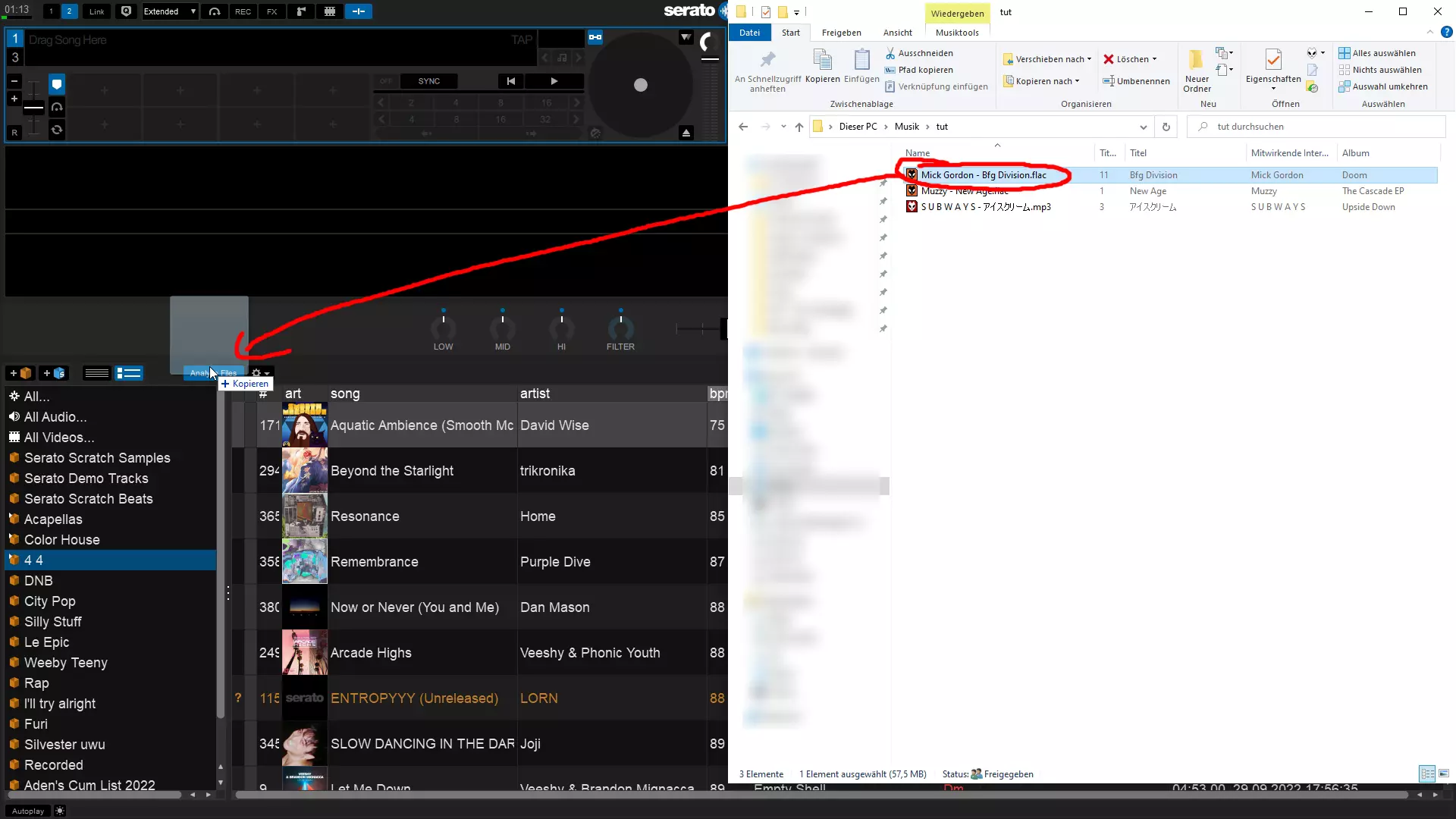
Task: Open the Extended view mode dropdown
Action: click(171, 11)
